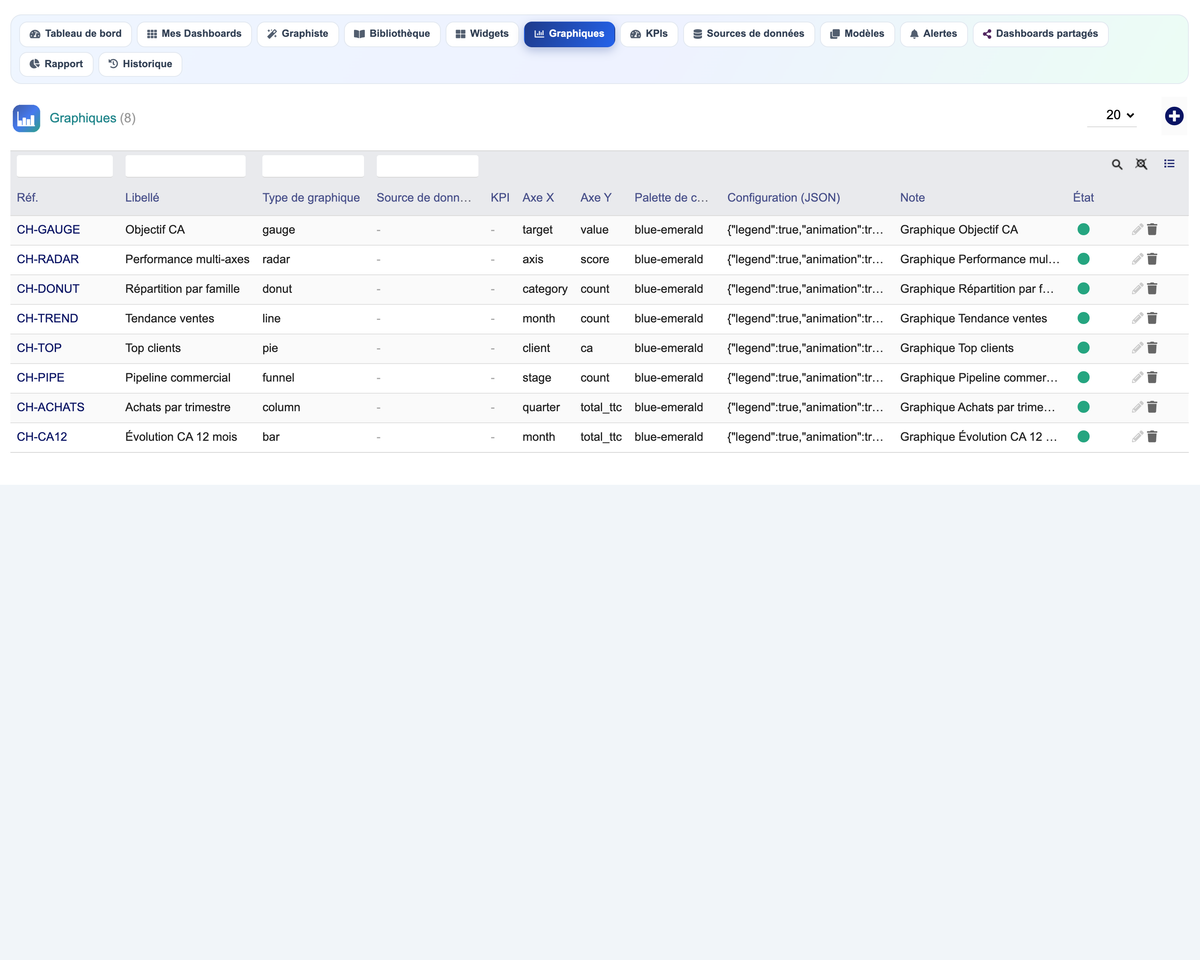Click the clear search filters icon
This screenshot has width=1200, height=960.
[1141, 164]
